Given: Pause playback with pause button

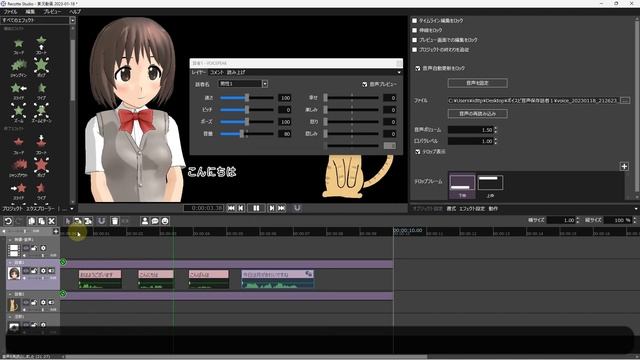Looking at the screenshot, I should coord(256,208).
